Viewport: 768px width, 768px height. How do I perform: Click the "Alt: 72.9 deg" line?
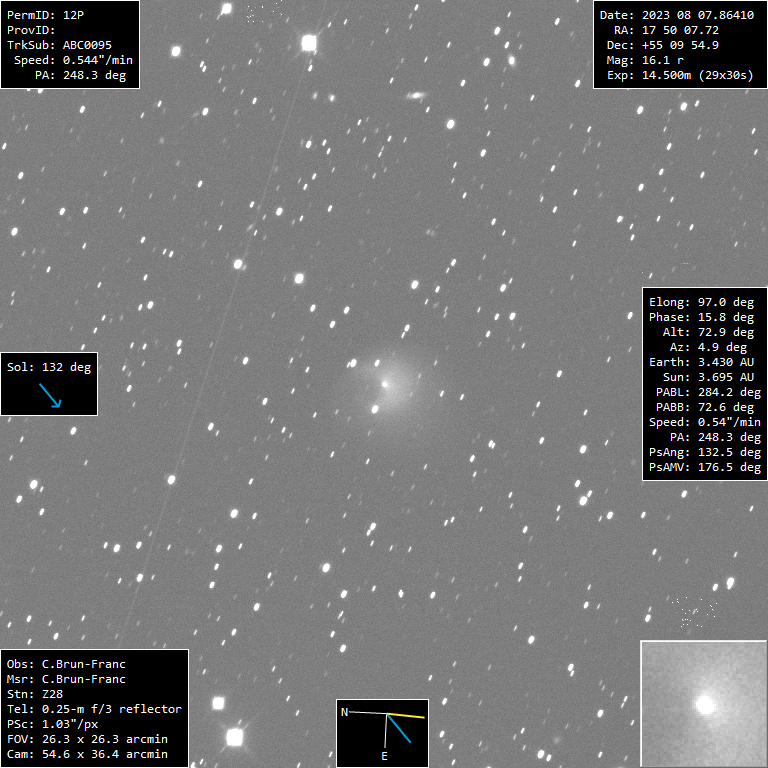coord(708,332)
